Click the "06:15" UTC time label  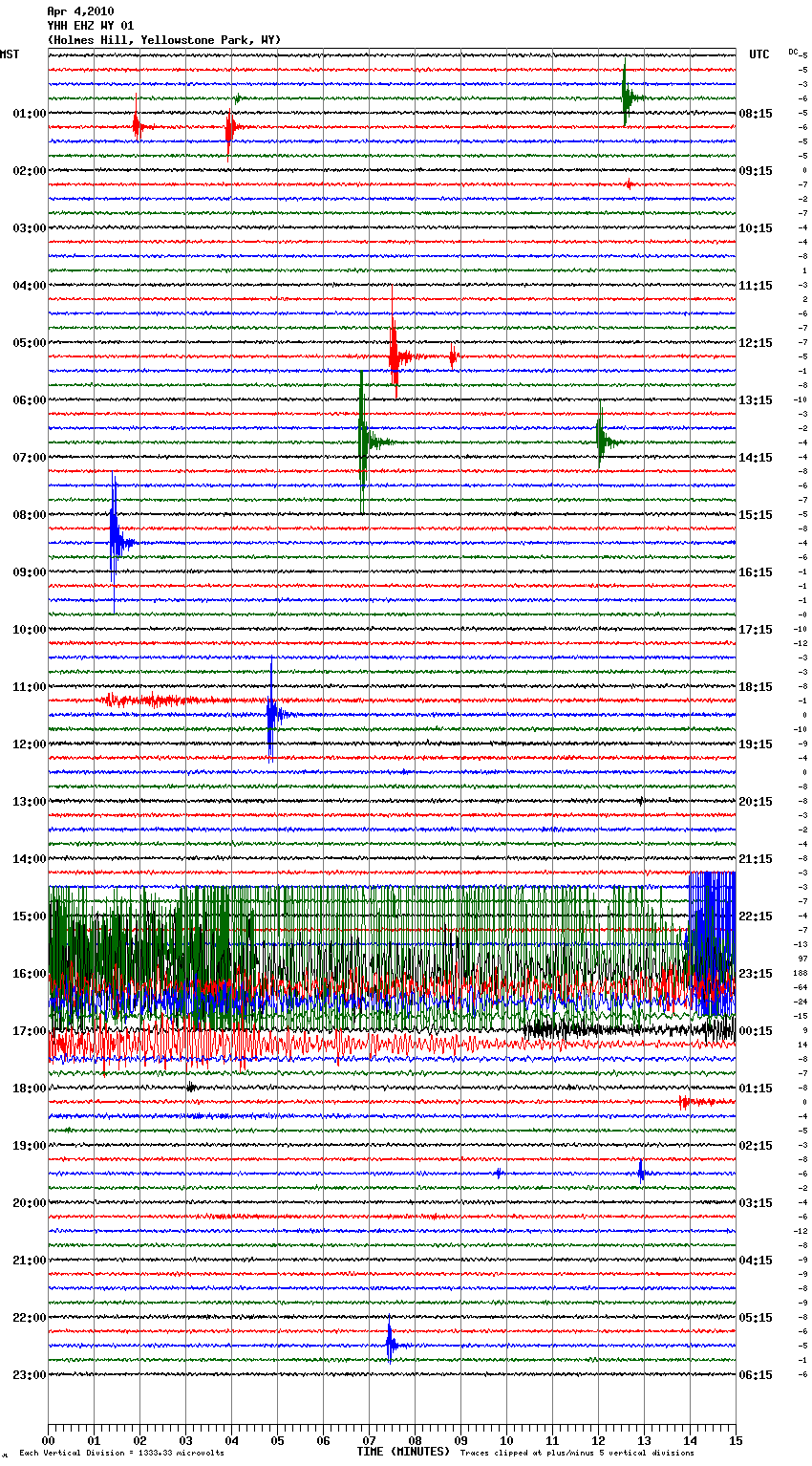coord(756,1375)
